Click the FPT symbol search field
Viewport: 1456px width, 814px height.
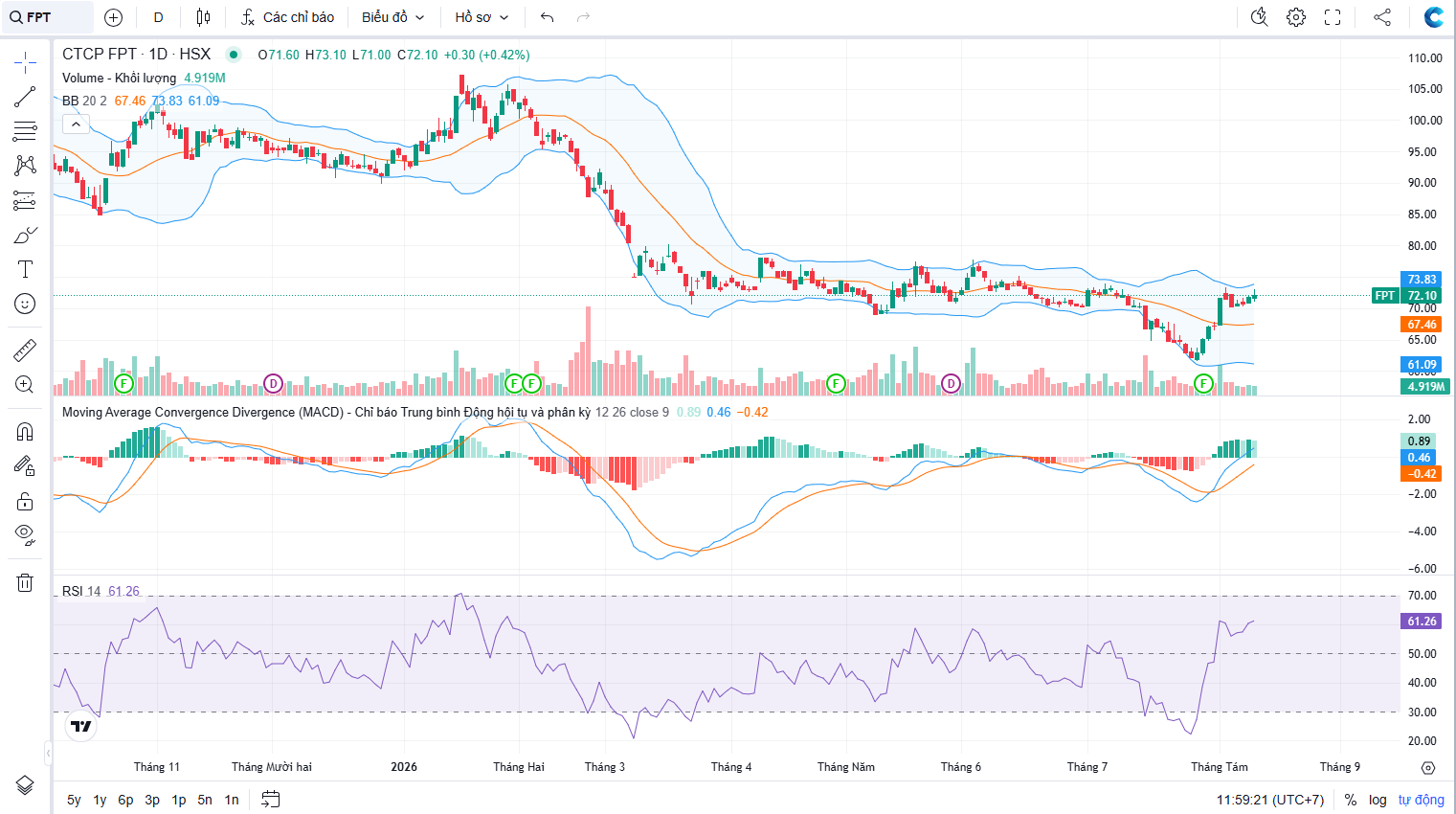tap(48, 17)
